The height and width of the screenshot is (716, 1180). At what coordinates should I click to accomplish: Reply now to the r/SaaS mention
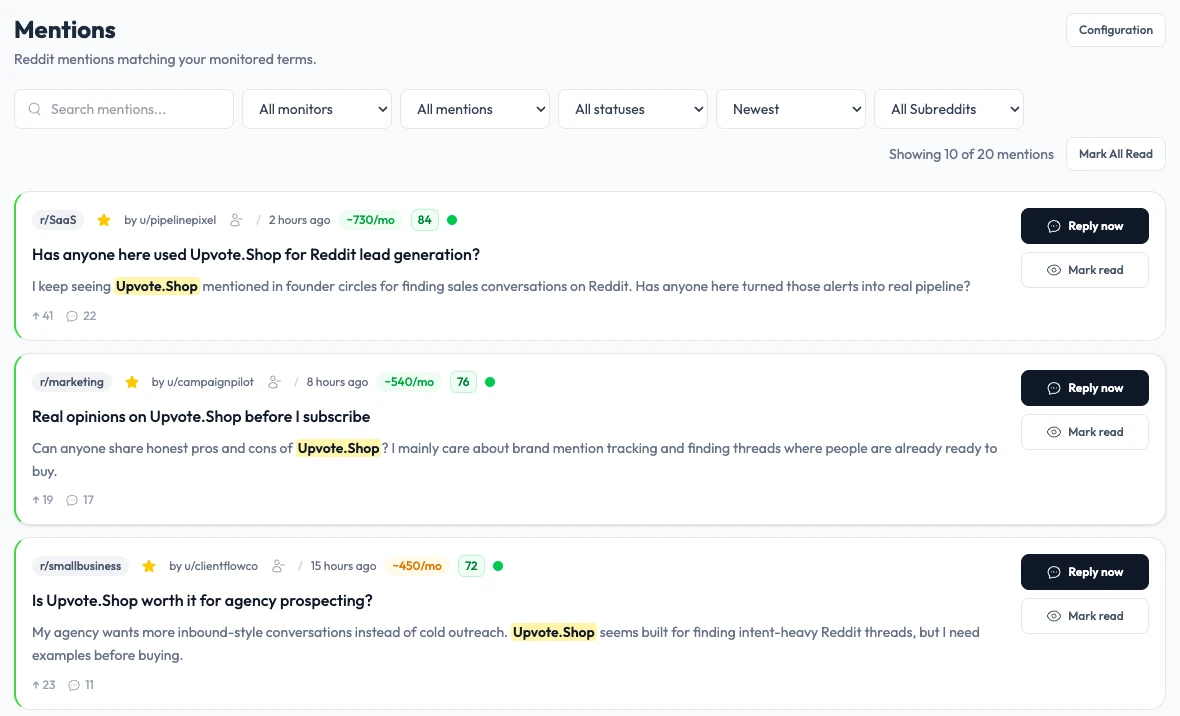point(1084,226)
